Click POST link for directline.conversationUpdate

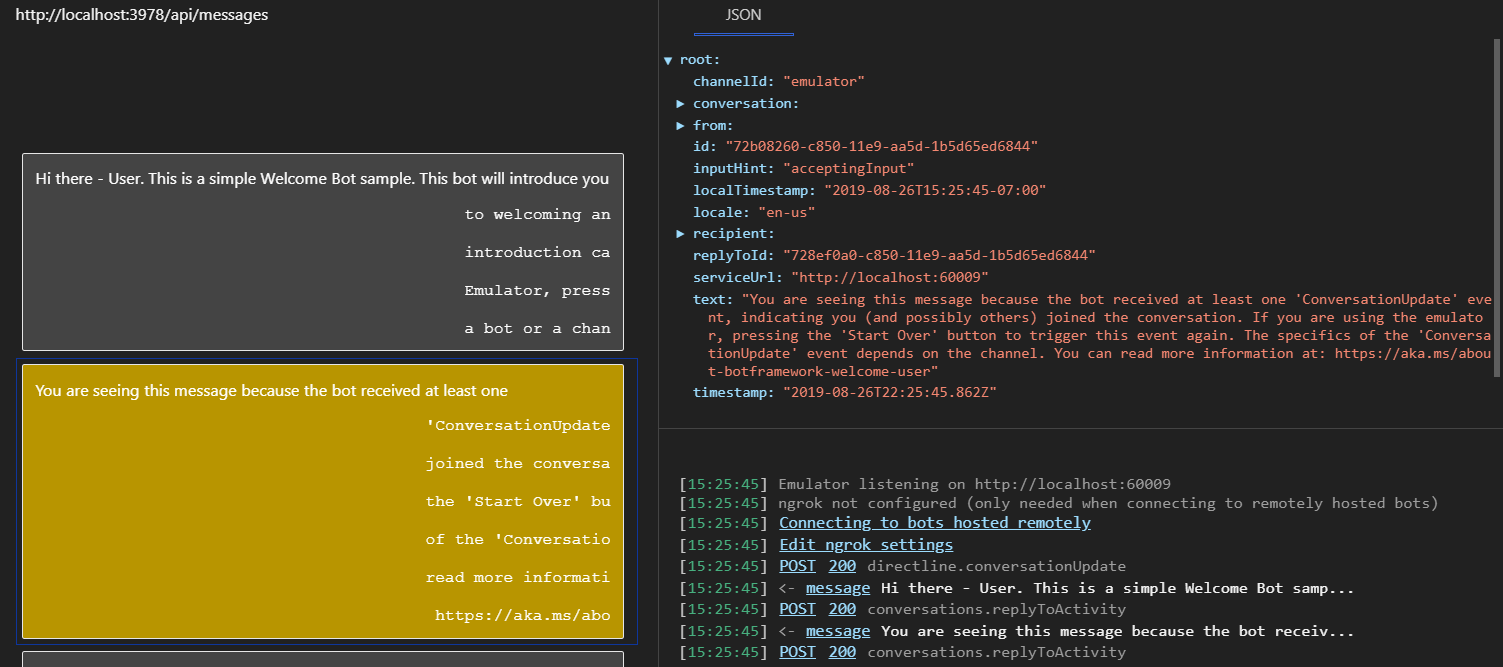(798, 566)
